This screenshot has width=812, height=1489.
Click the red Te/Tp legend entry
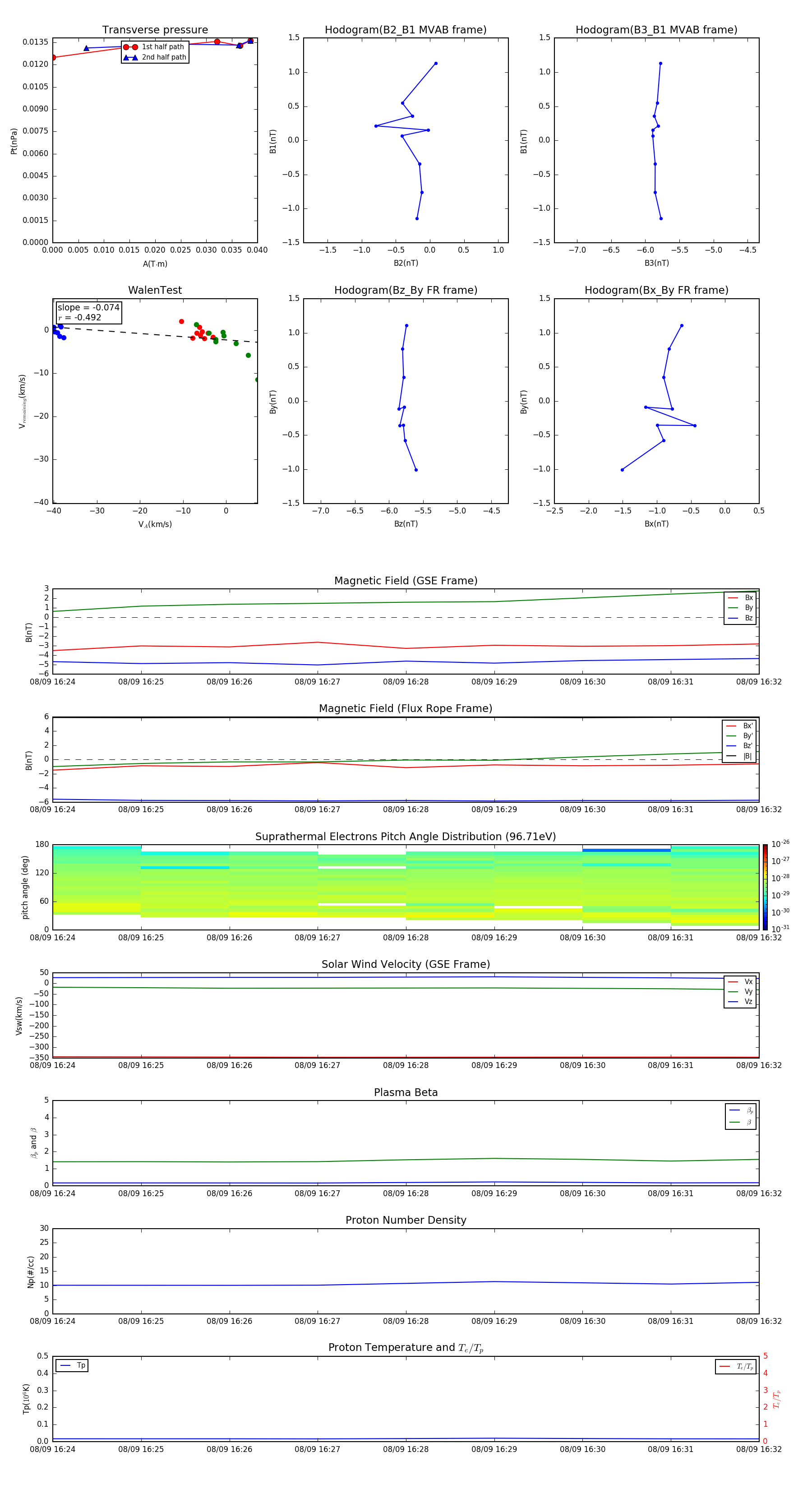(736, 1366)
